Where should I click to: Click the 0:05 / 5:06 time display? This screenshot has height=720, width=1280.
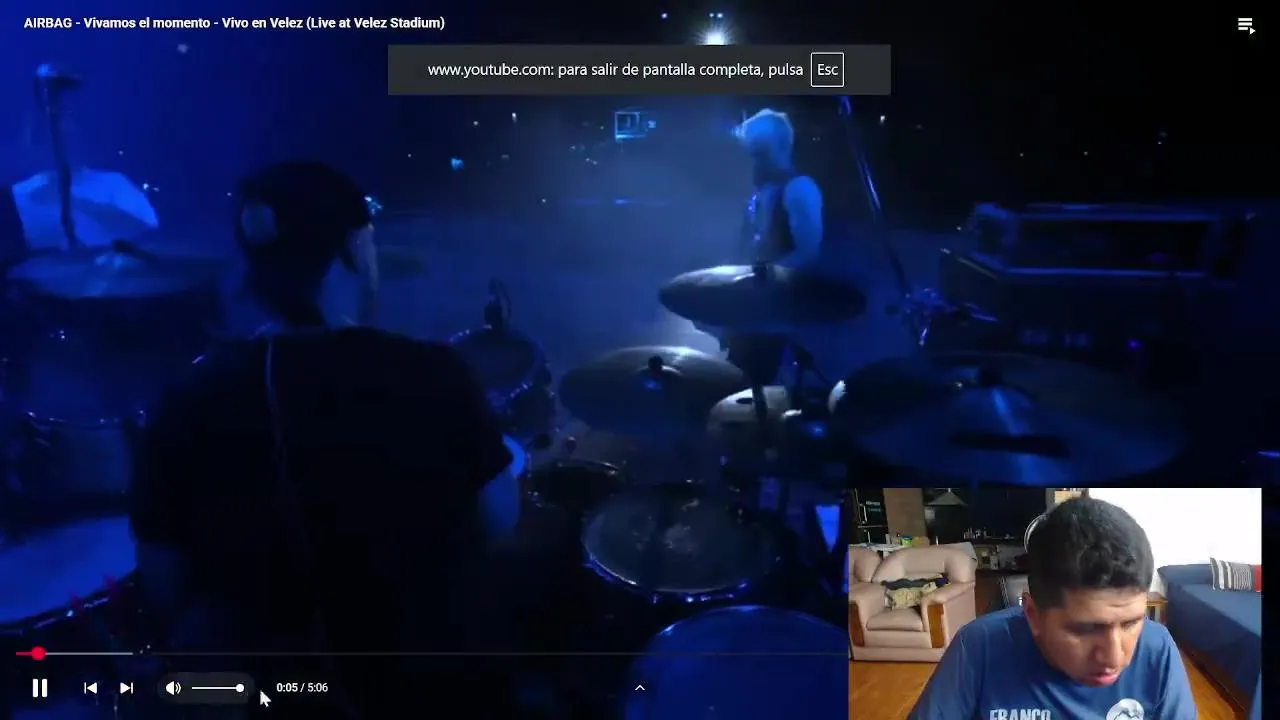click(302, 688)
